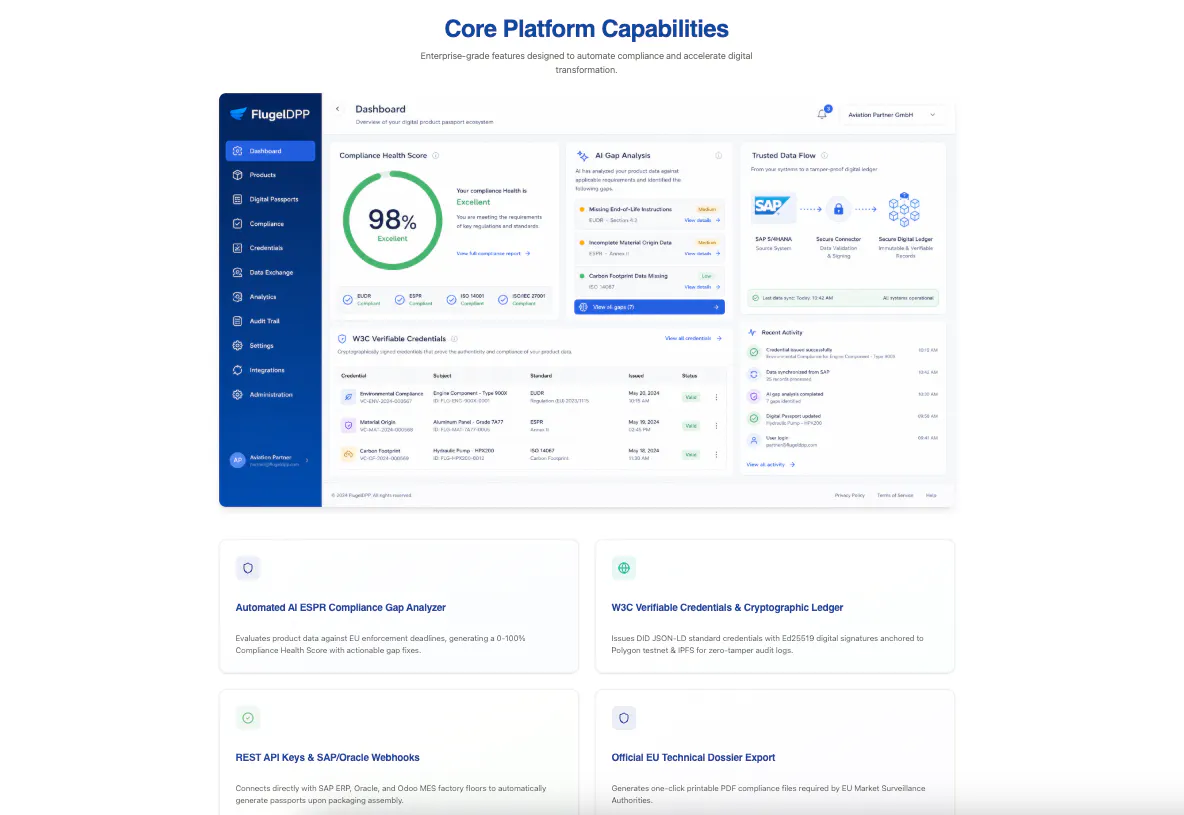The height and width of the screenshot is (815, 1184).
Task: Click the Secure Digital Ledger cubes icon
Action: (904, 209)
